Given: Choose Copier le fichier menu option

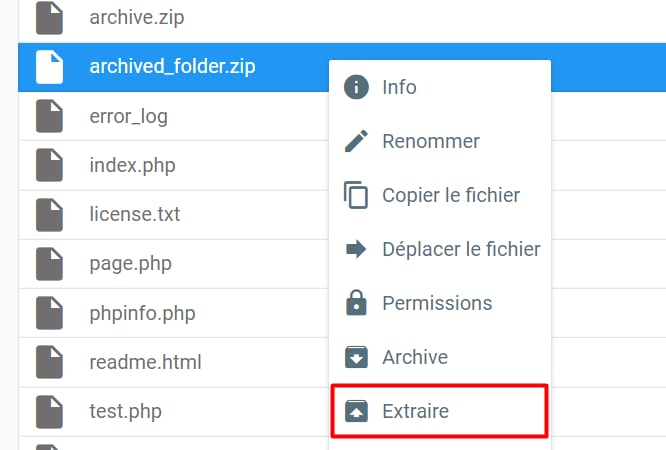Looking at the screenshot, I should (x=451, y=195).
